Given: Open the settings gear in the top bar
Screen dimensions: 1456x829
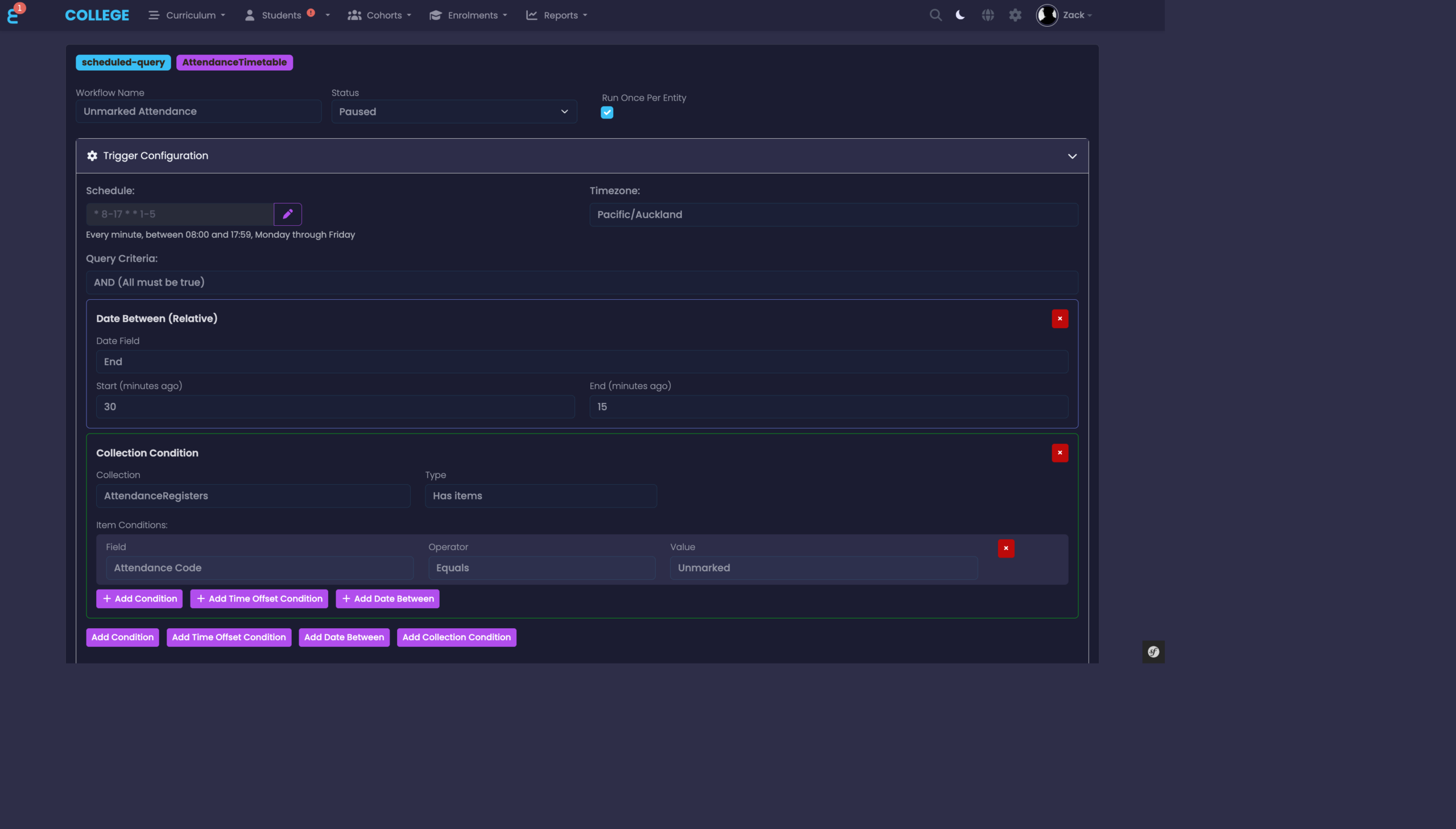Looking at the screenshot, I should click(x=1015, y=15).
